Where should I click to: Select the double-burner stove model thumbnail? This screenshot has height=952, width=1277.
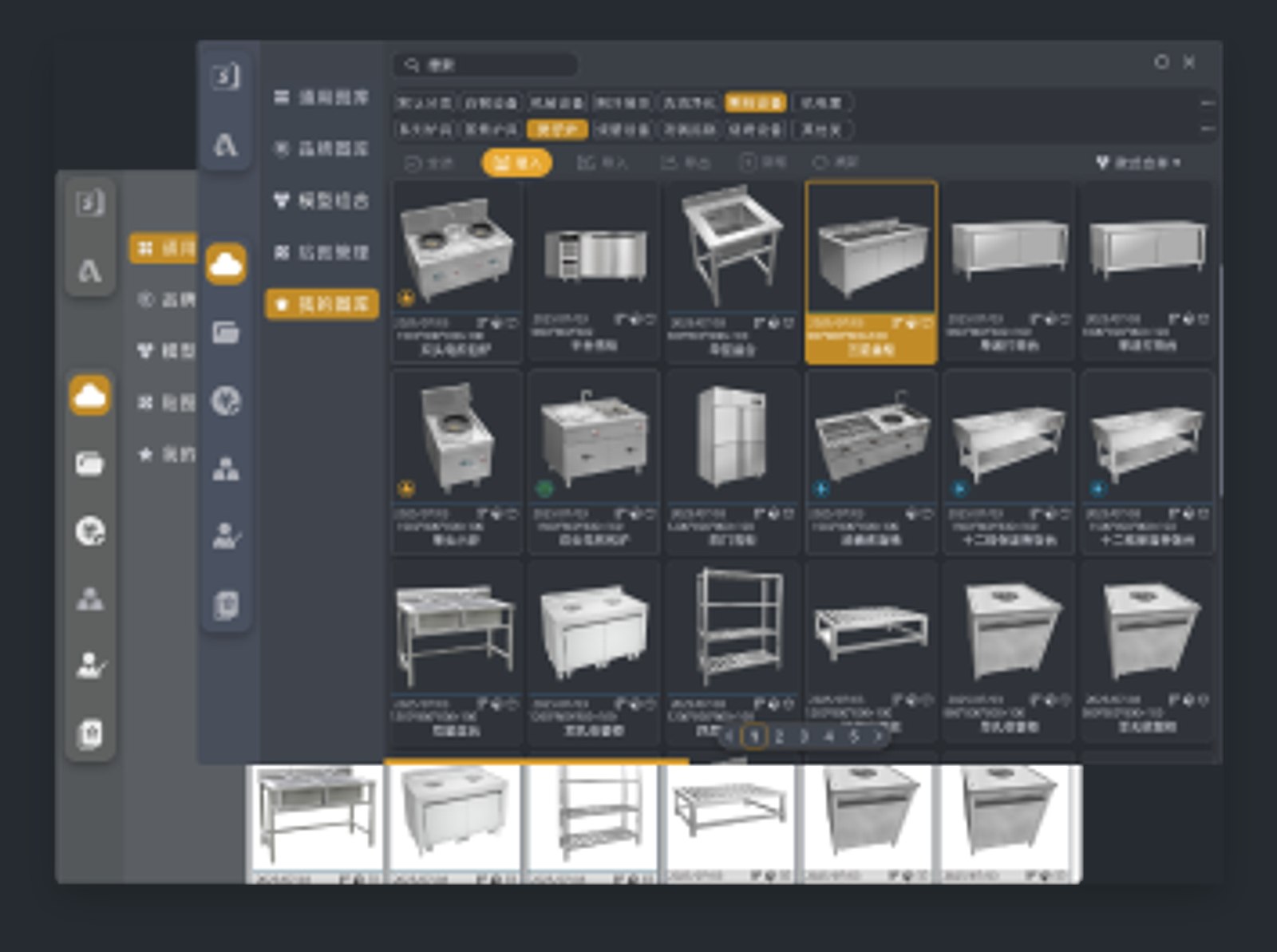point(457,248)
